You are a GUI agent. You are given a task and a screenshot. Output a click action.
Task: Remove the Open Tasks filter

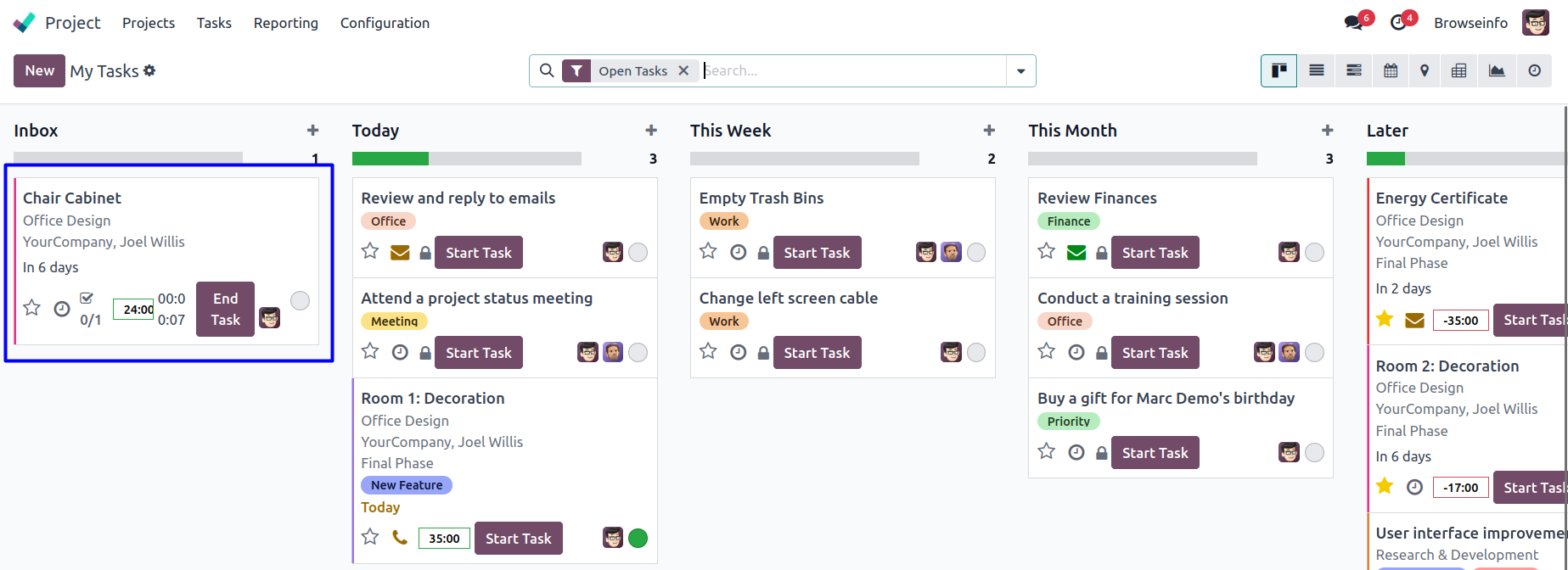click(x=683, y=71)
